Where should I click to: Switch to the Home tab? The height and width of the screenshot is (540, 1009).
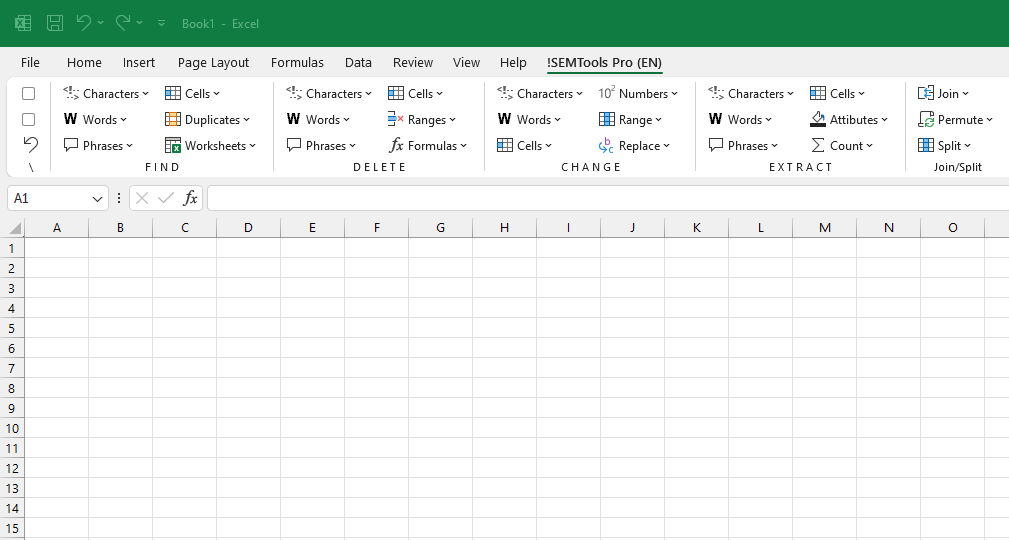(84, 62)
